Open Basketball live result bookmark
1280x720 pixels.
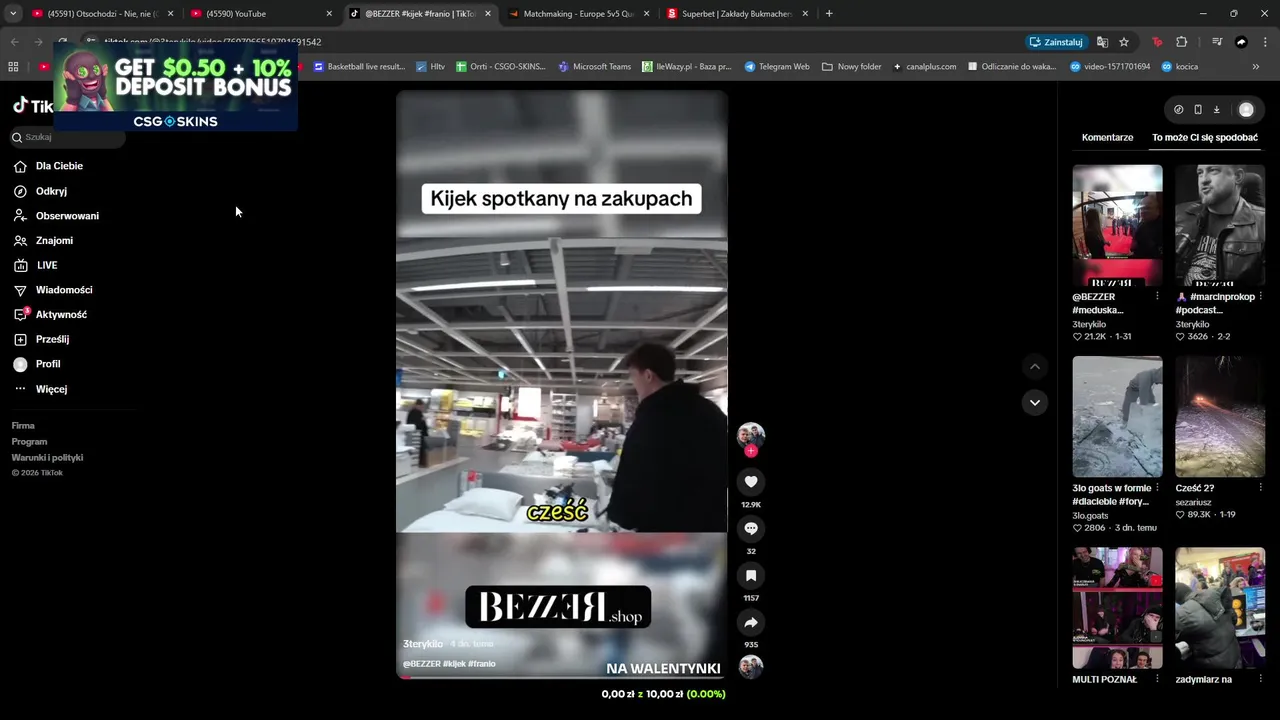[359, 67]
